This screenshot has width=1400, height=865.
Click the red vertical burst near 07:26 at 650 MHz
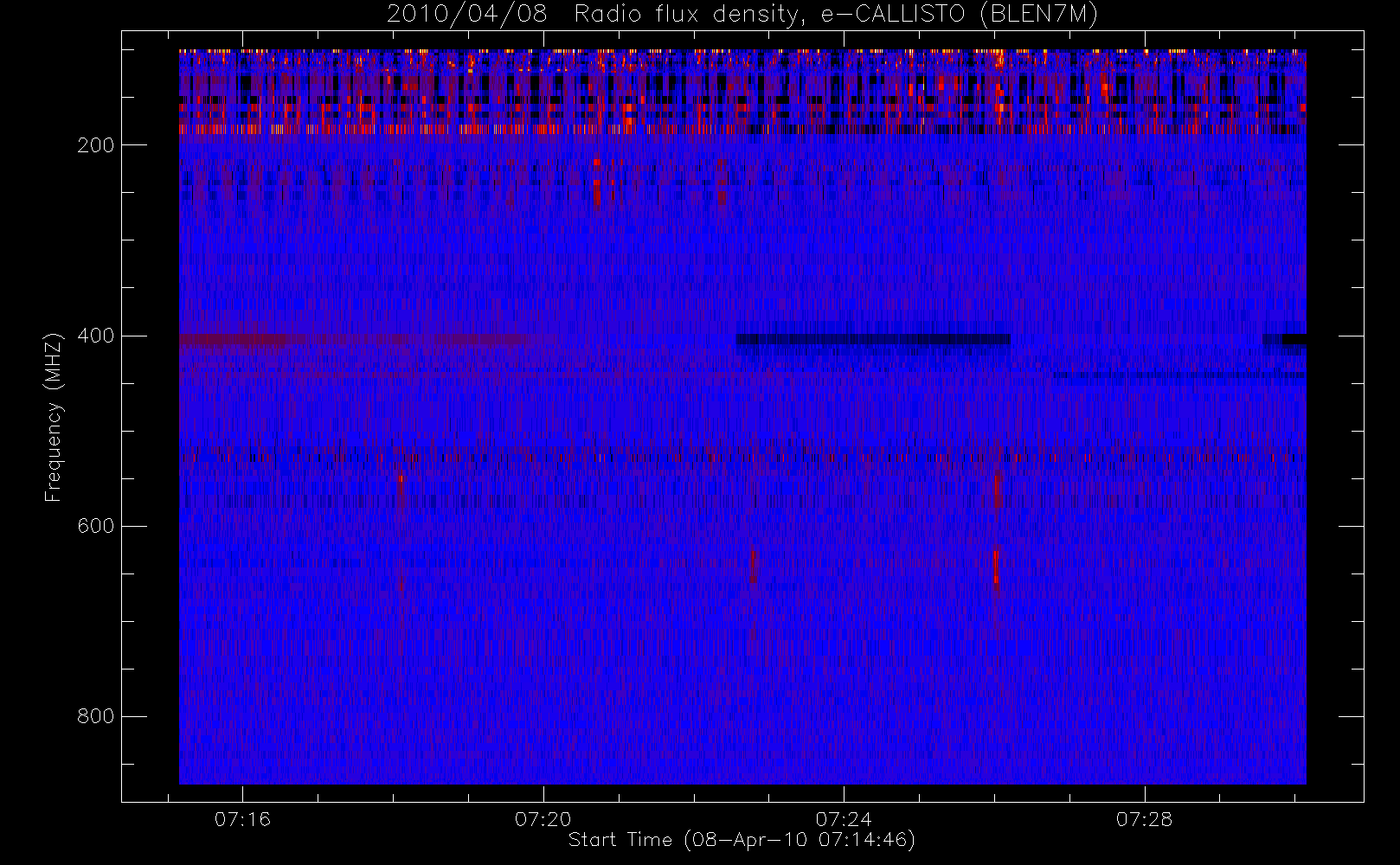tap(996, 568)
